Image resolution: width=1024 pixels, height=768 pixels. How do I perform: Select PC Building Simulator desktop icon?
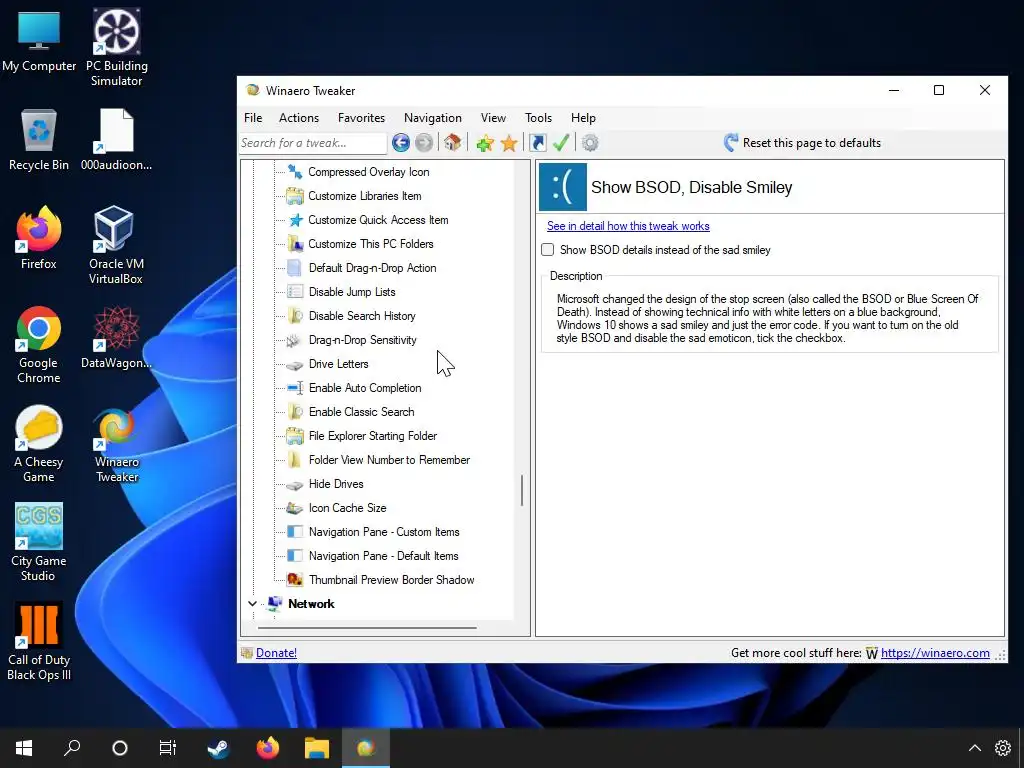tap(116, 48)
